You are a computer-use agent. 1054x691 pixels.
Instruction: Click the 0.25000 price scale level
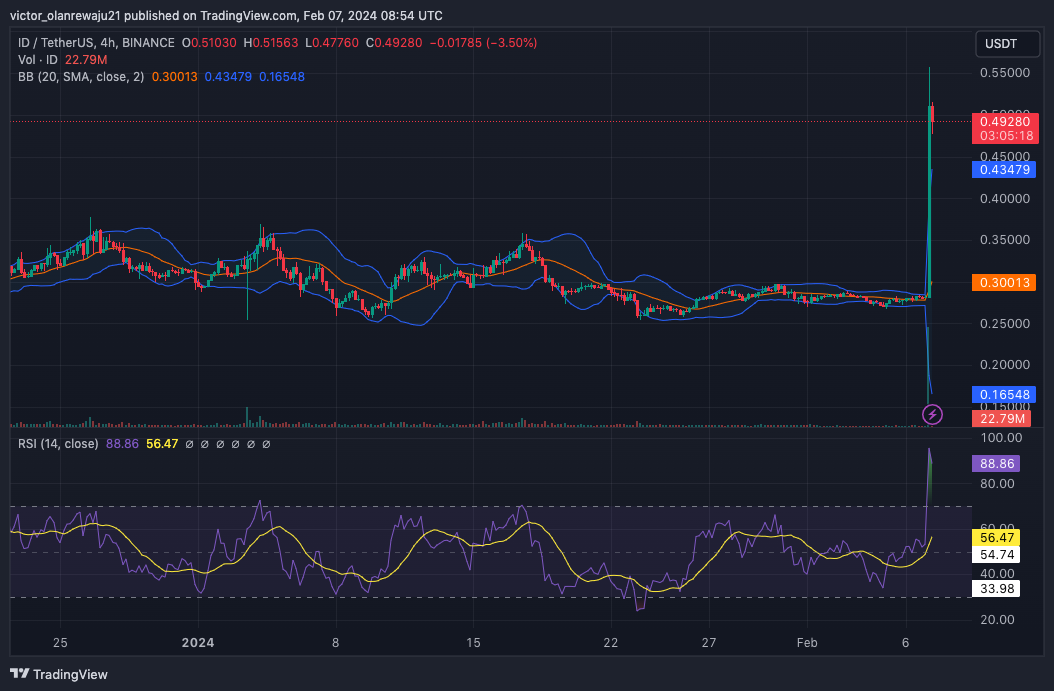(x=1005, y=323)
